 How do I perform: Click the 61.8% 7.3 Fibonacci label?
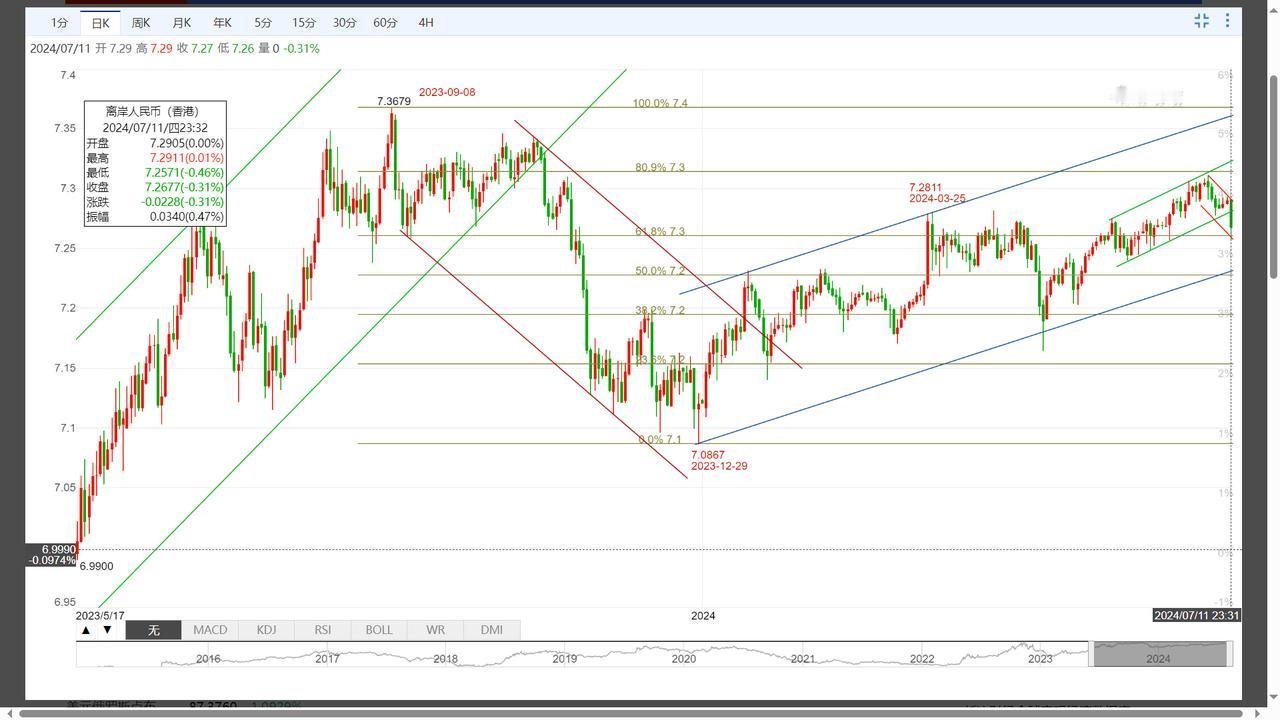(x=660, y=231)
